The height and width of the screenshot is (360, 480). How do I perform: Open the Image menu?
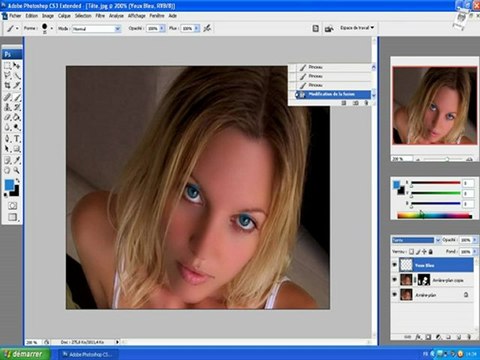click(x=48, y=16)
